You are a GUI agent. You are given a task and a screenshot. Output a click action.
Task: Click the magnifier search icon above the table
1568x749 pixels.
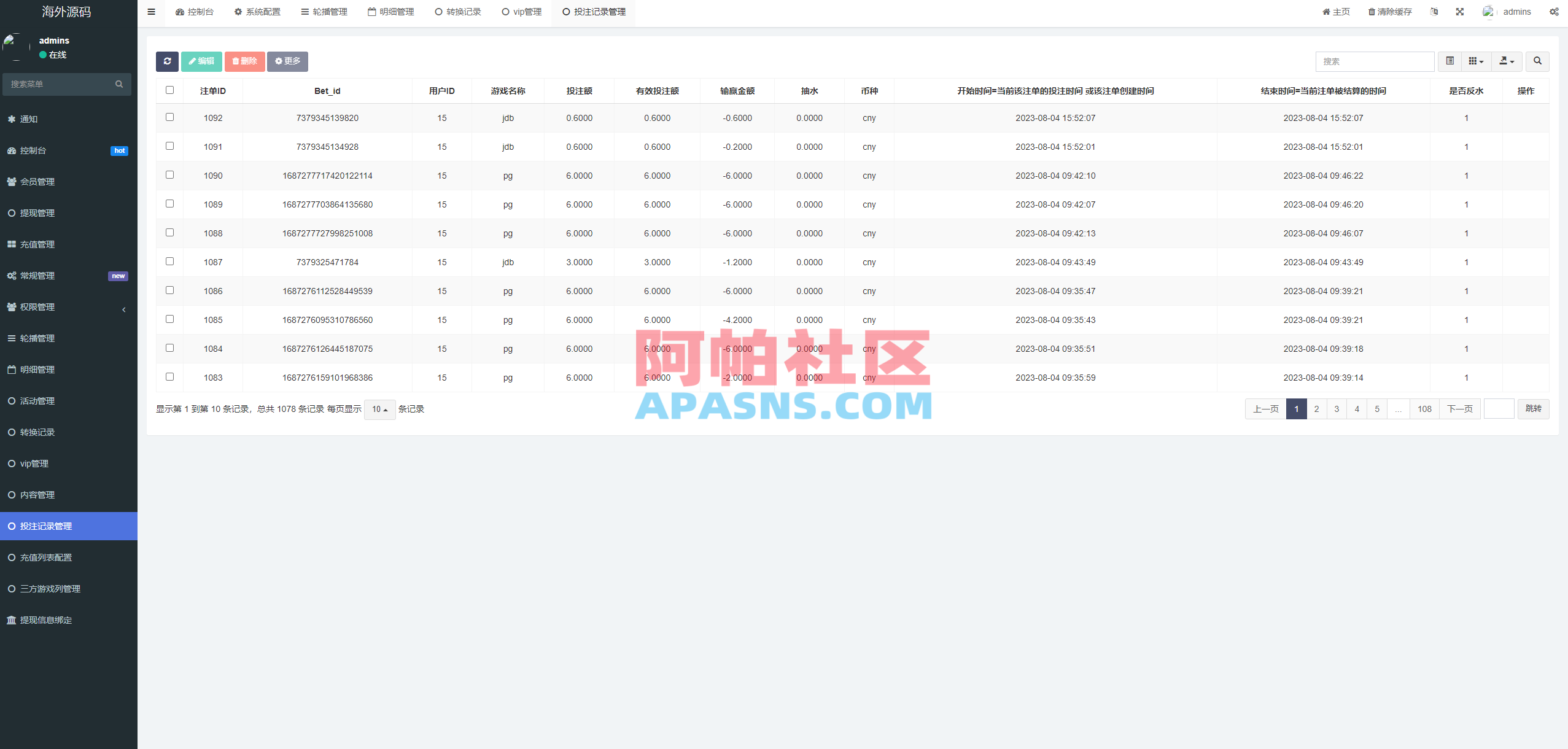pyautogui.click(x=1537, y=61)
